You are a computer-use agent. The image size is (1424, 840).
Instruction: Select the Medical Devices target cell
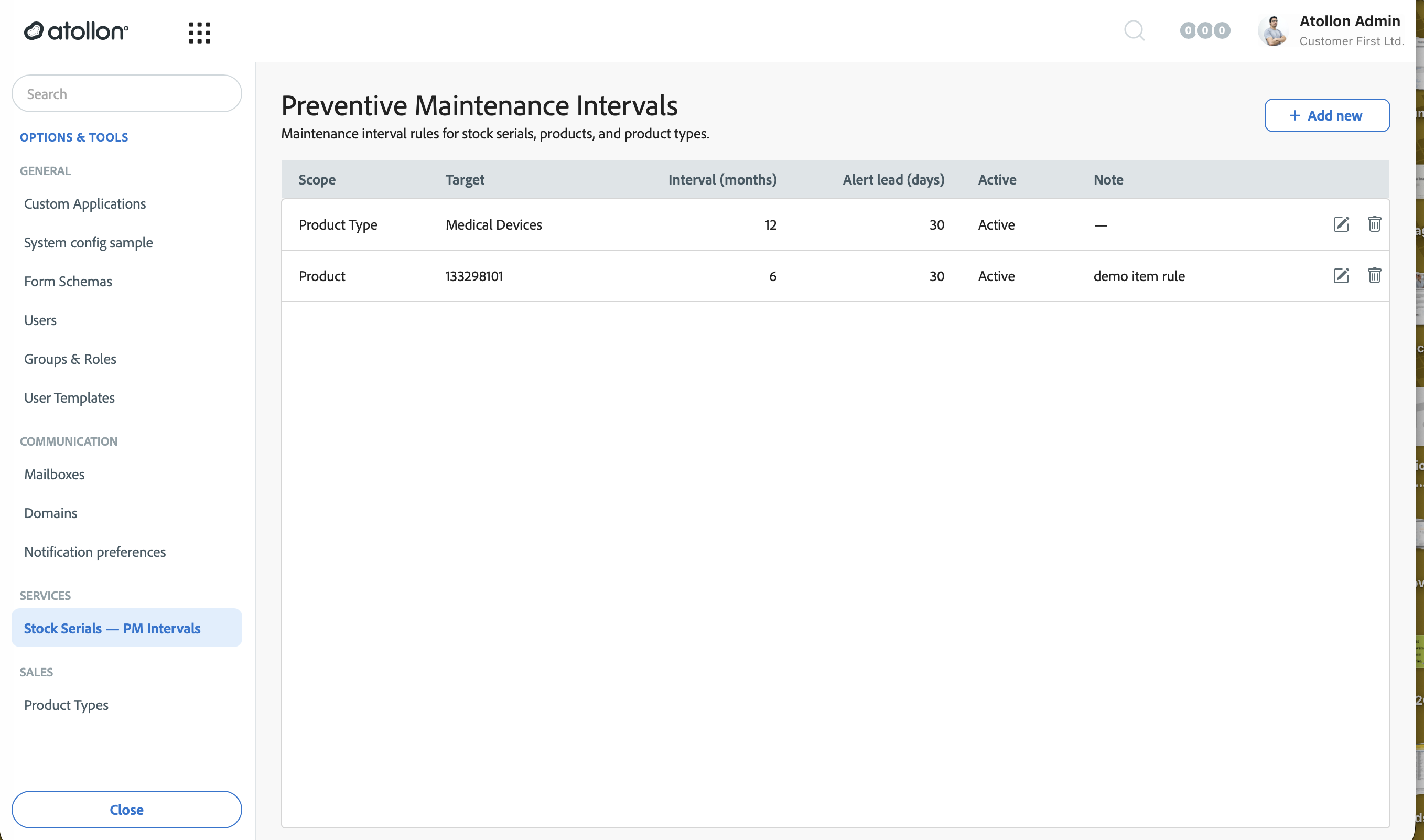(x=493, y=225)
